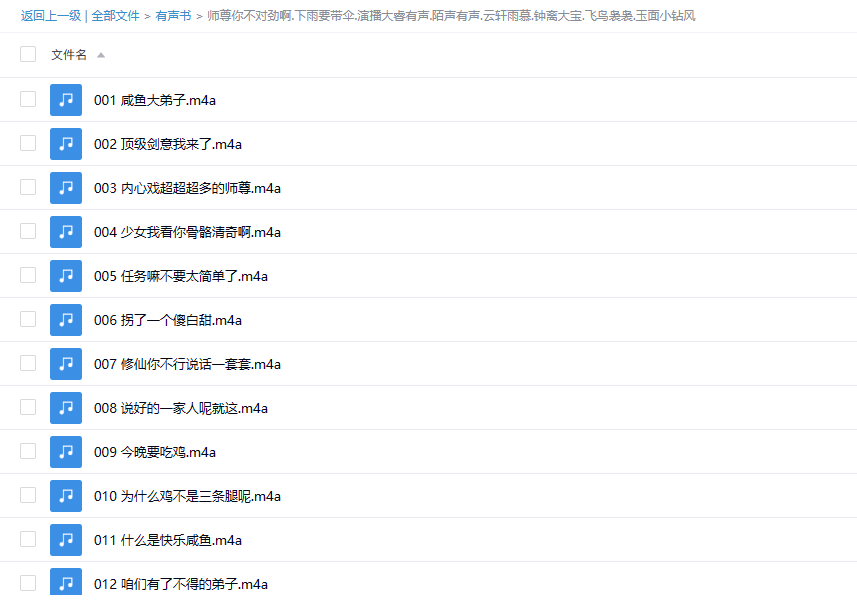This screenshot has width=857, height=601.
Task: Open the file 012 咱们有了不得的弟子.m4a
Action: 180,584
